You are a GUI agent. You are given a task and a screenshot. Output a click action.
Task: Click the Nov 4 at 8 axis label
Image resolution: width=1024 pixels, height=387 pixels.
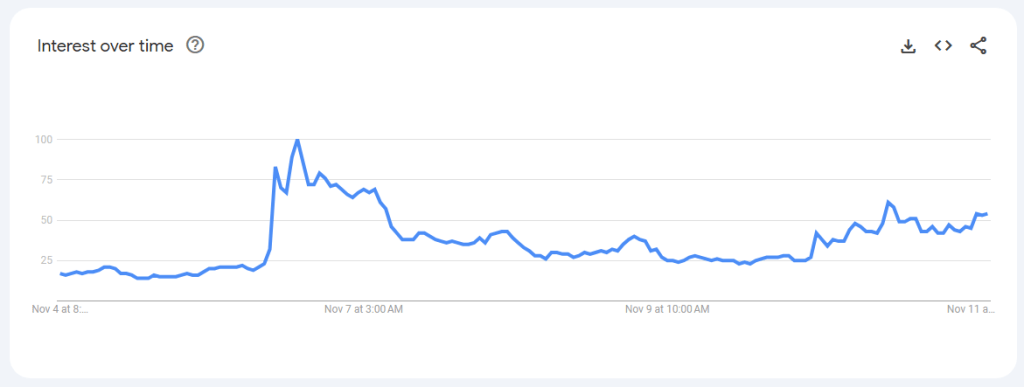(x=60, y=309)
